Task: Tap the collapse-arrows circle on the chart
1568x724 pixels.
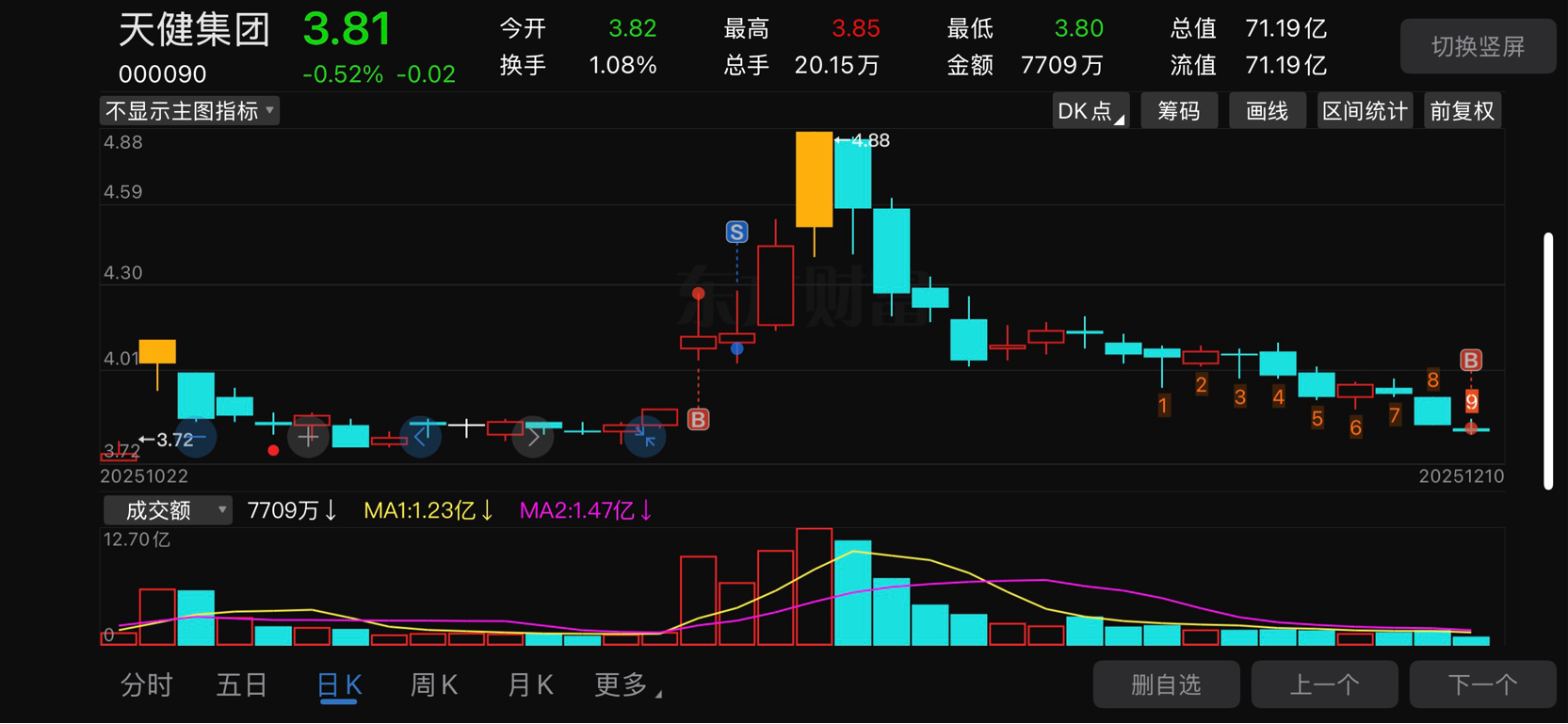Action: click(645, 437)
